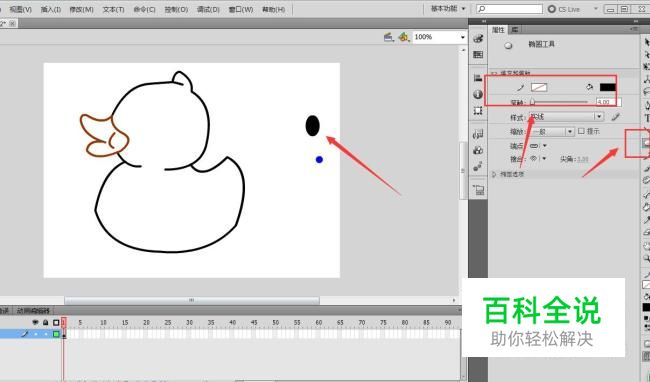Open the stroke style dropdown
Image resolution: width=650 pixels, height=382 pixels.
(566, 117)
